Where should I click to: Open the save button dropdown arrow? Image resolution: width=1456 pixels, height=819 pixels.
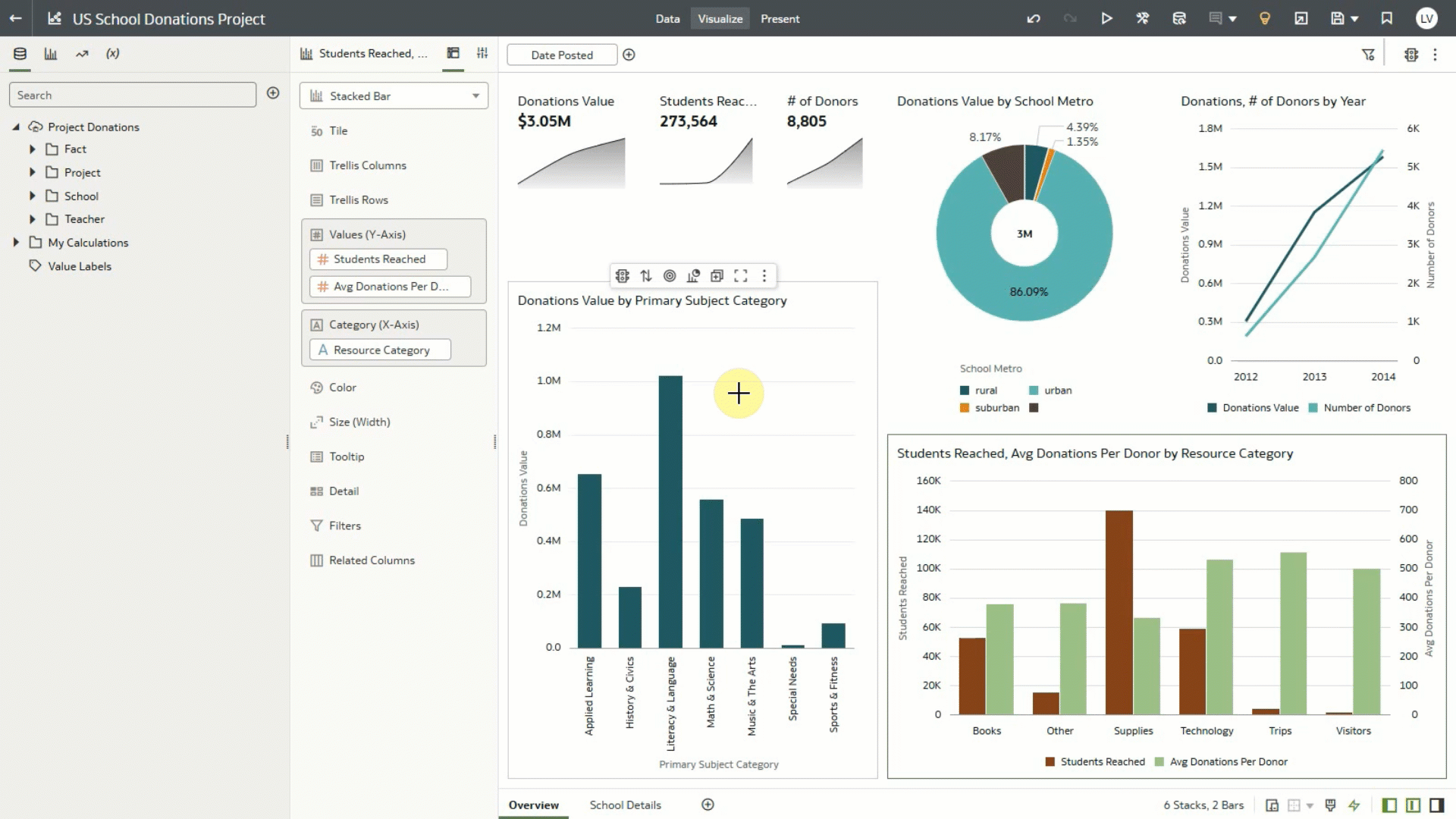point(1354,18)
